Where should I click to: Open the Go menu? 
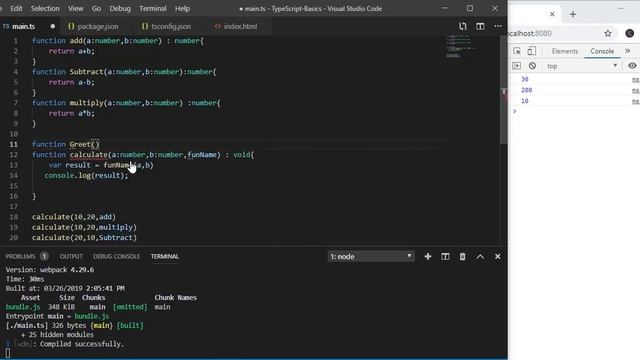pyautogui.click(x=96, y=8)
